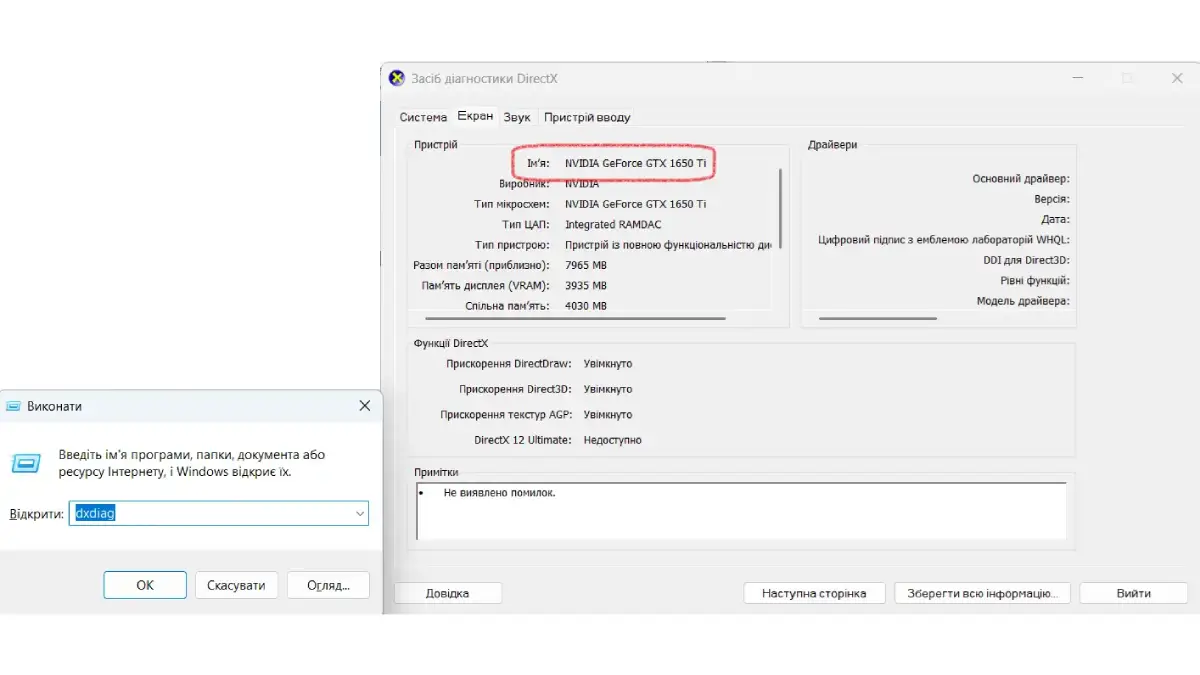Image resolution: width=1200 pixels, height=675 pixels.
Task: Click the Integrated RAMDAC value
Action: (x=613, y=225)
